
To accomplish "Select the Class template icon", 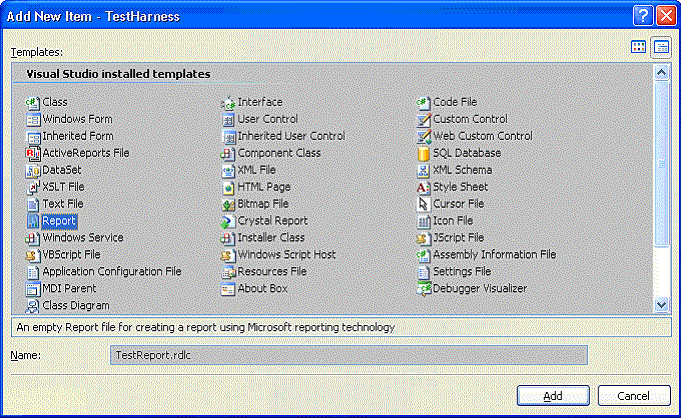I will pos(33,102).
